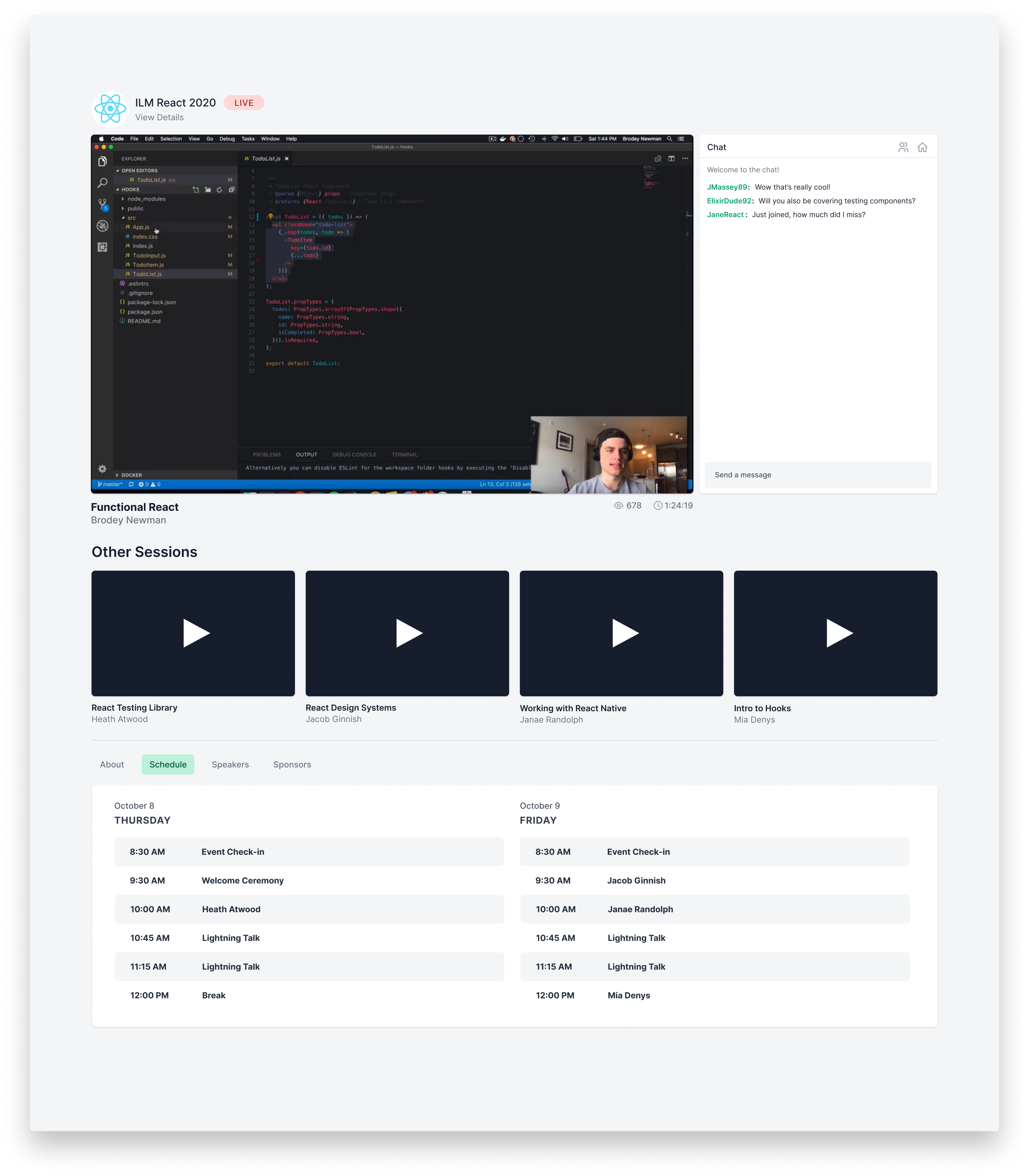Click the errors and warnings count in the status bar
Viewport: 1029px width, 1176px height.
(x=149, y=484)
